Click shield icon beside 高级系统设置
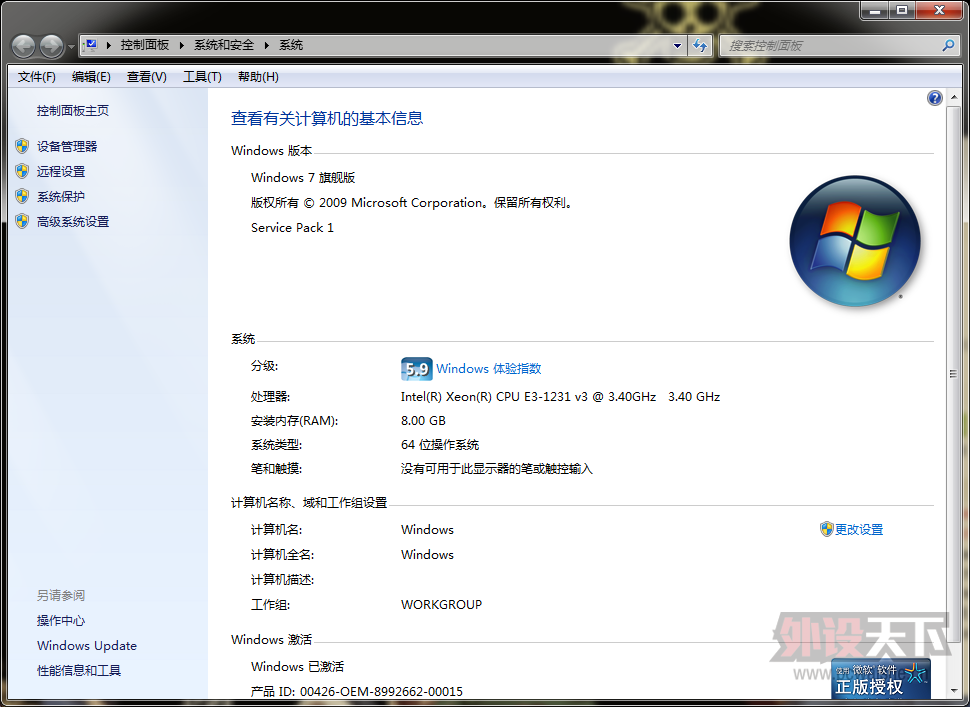 [22, 221]
